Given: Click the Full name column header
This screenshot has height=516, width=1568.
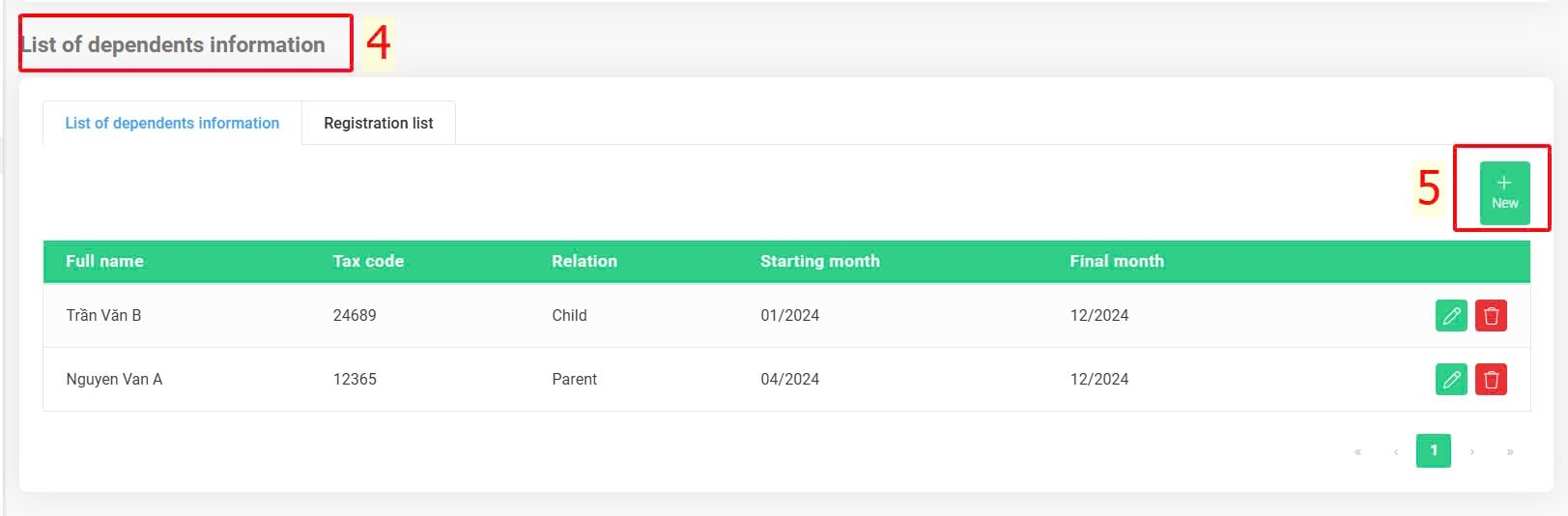Looking at the screenshot, I should pyautogui.click(x=104, y=261).
